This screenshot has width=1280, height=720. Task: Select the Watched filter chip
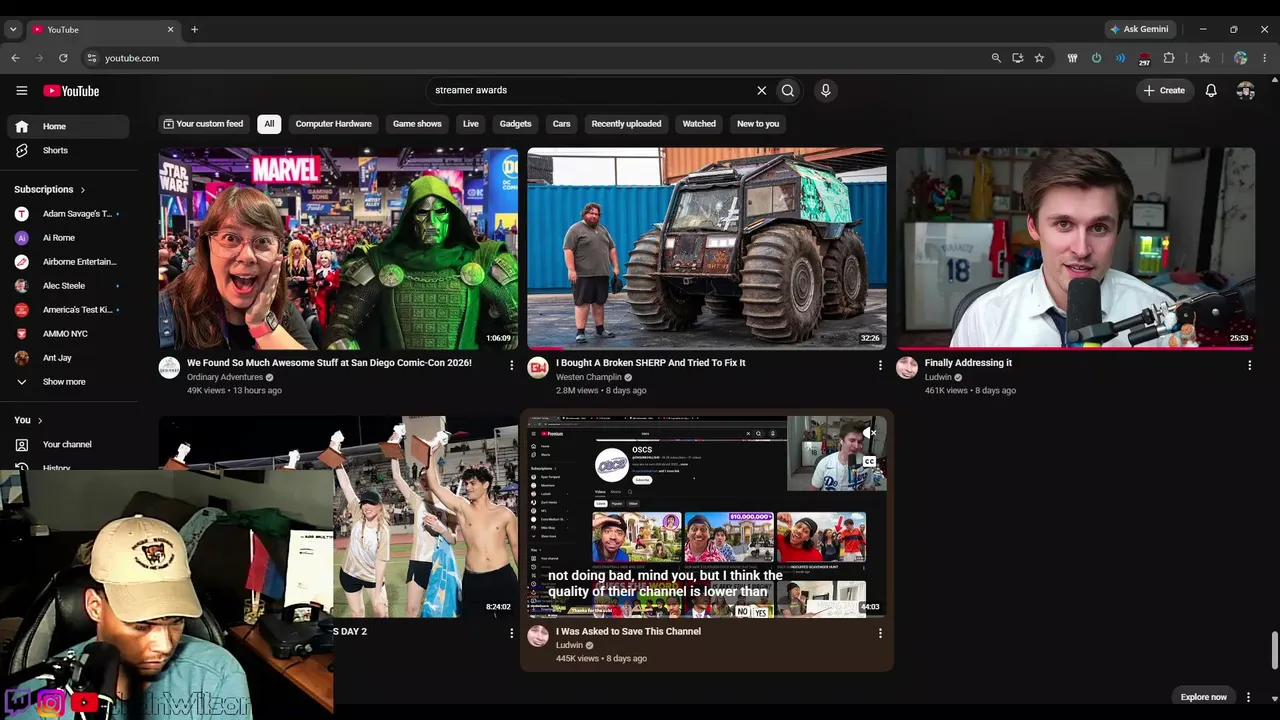(699, 124)
